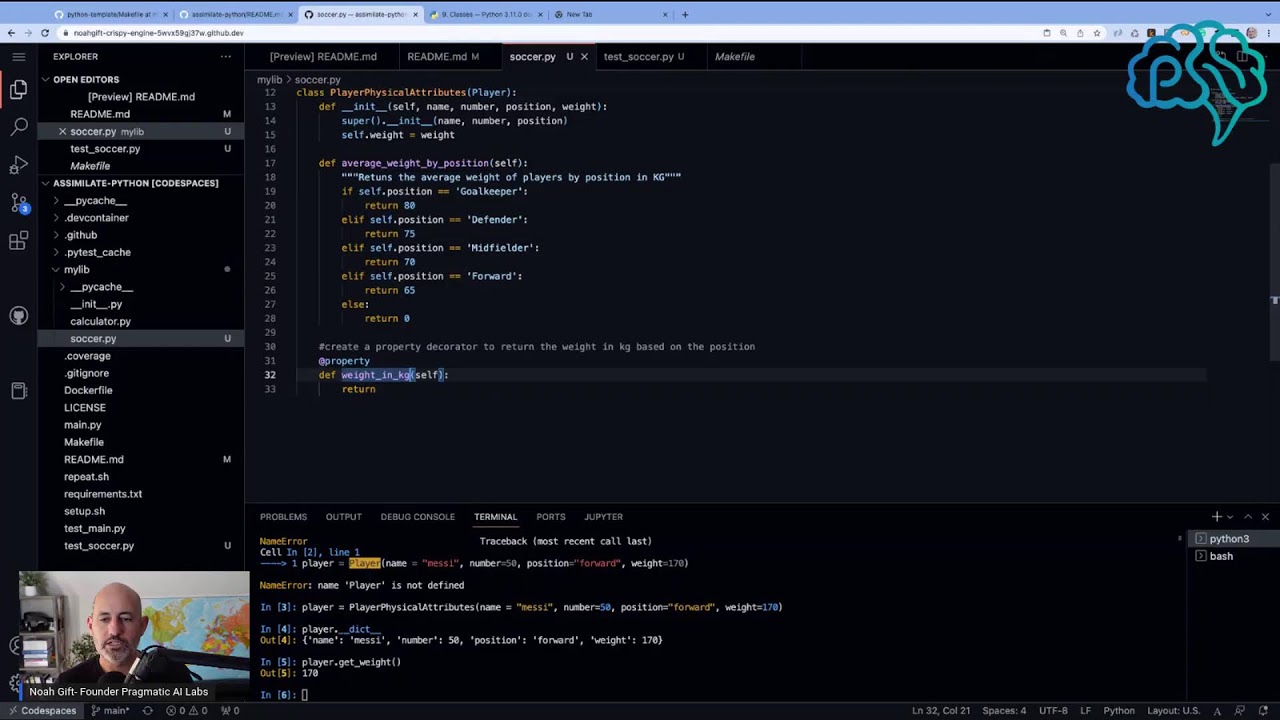This screenshot has height=720, width=1280.
Task: Click the terminal input prompt In [6]
Action: (284, 695)
